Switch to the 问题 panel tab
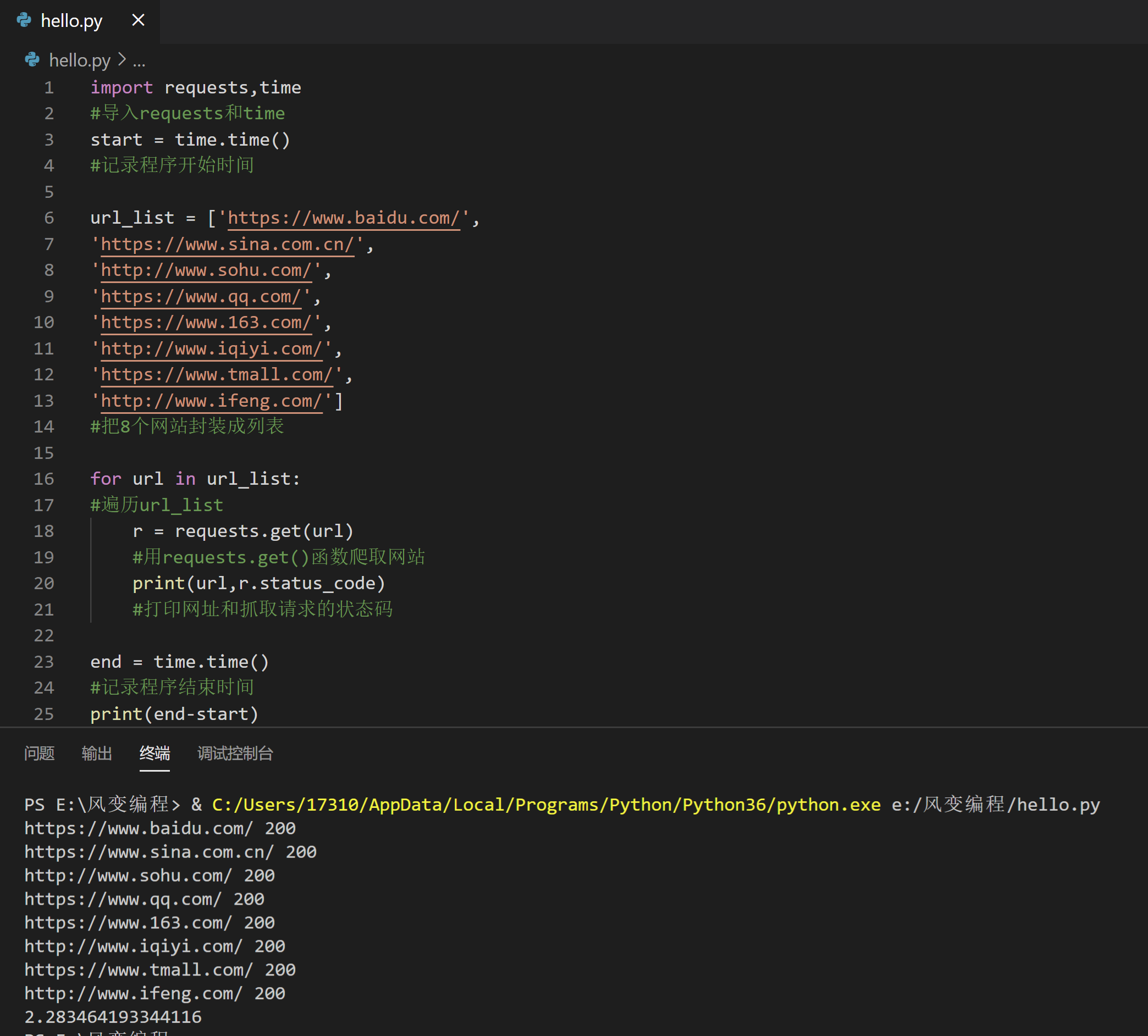 [39, 753]
